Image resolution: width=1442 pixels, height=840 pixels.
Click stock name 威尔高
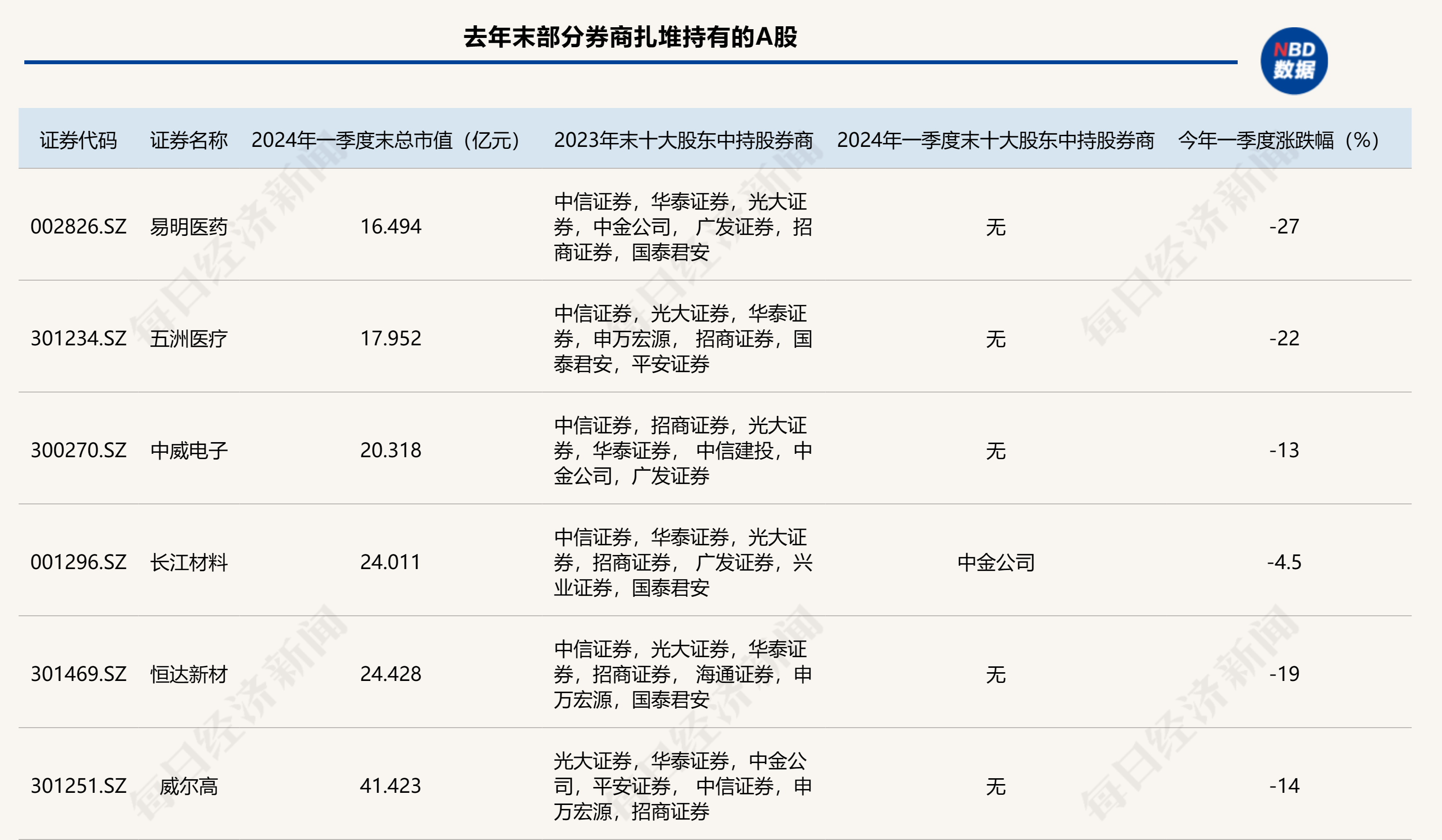pyautogui.click(x=189, y=786)
